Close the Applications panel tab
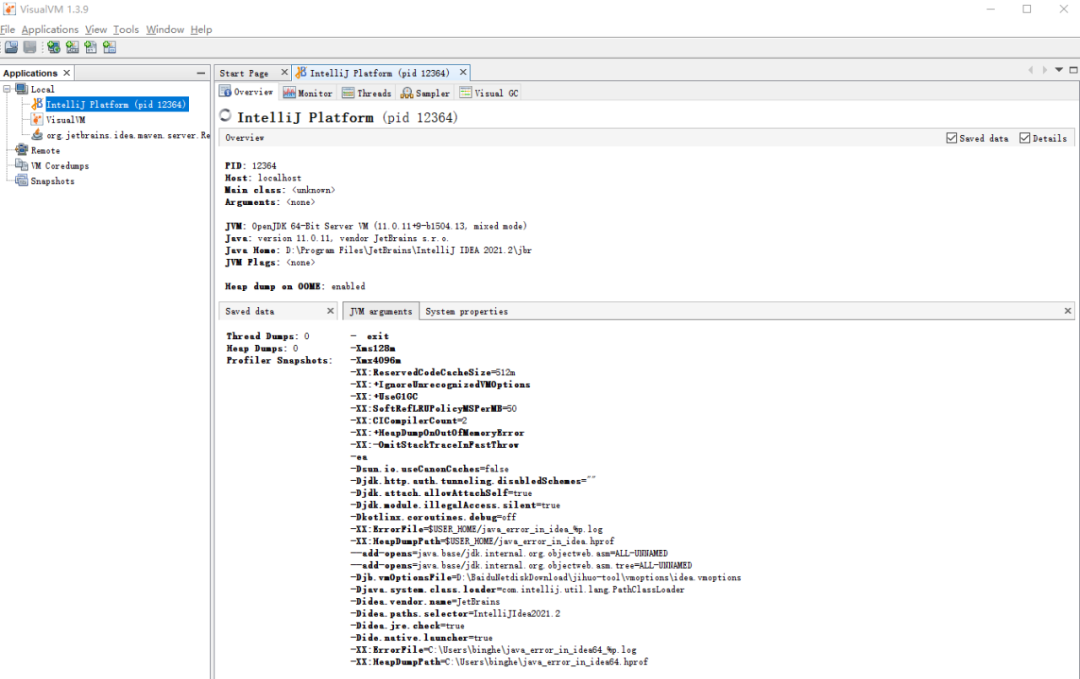The height and width of the screenshot is (679, 1080). [x=67, y=73]
